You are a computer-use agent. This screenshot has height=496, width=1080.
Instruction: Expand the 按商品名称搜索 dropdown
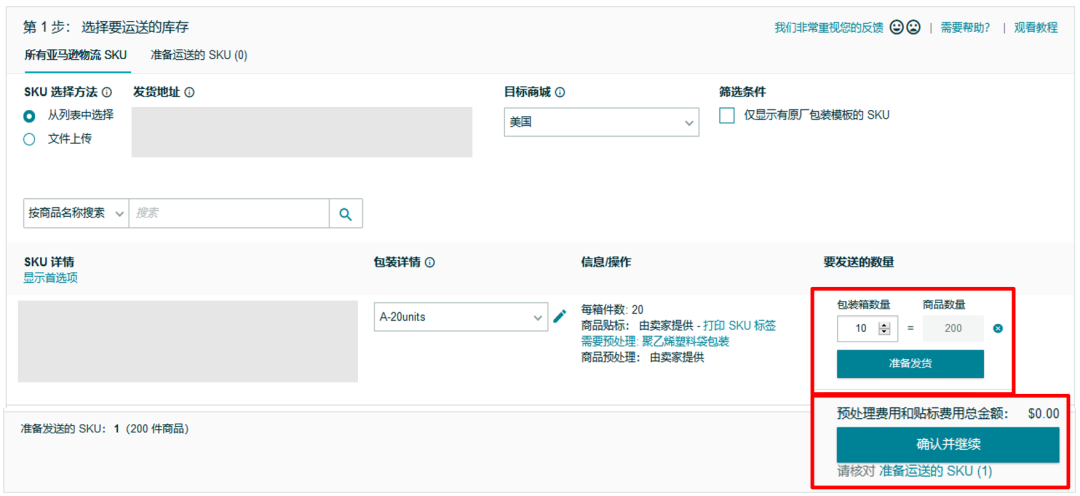point(76,213)
